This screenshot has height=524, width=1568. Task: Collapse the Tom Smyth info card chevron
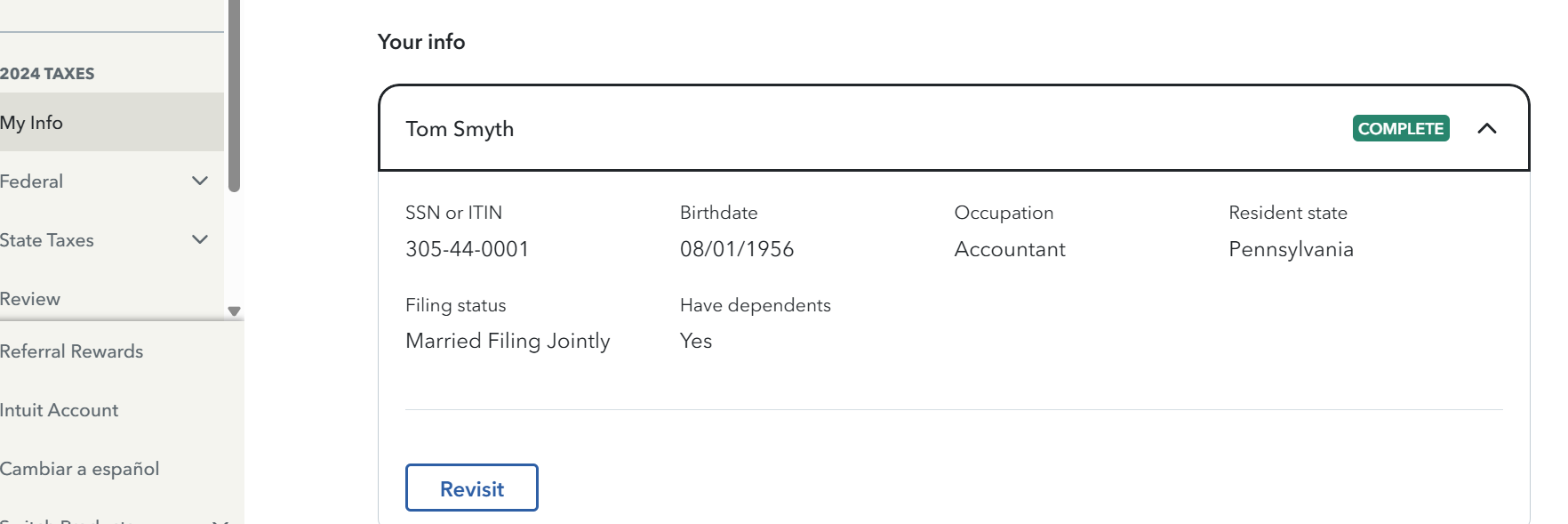tap(1486, 129)
